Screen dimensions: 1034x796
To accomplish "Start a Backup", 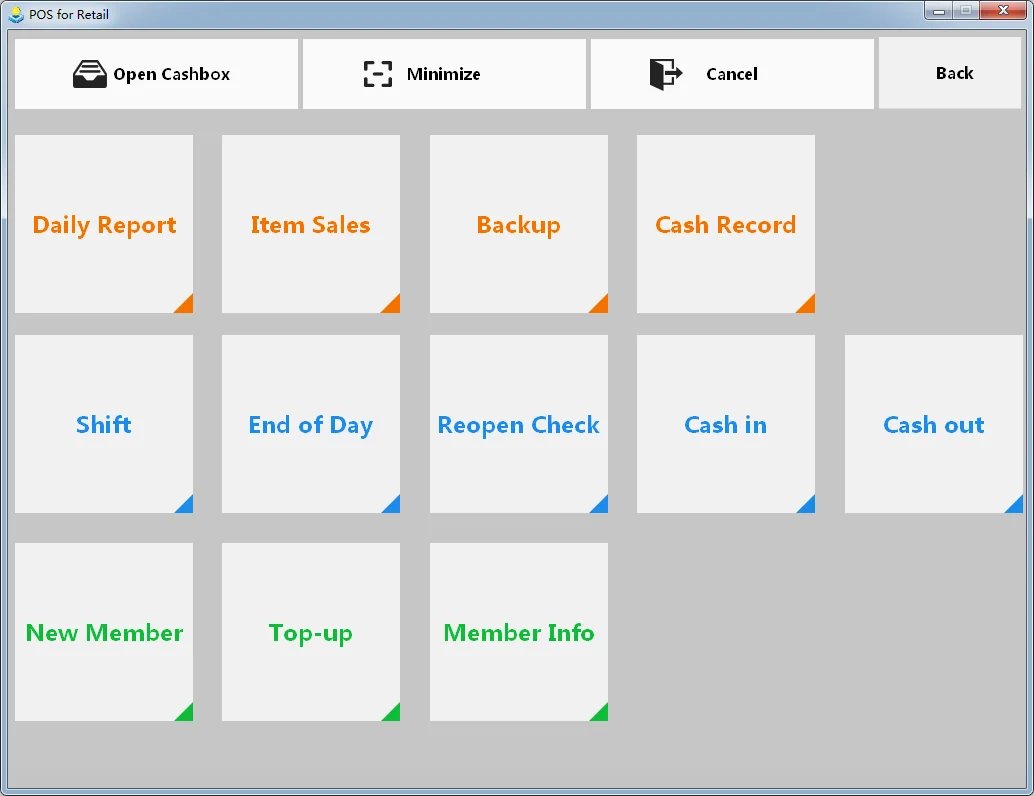I will pos(518,225).
